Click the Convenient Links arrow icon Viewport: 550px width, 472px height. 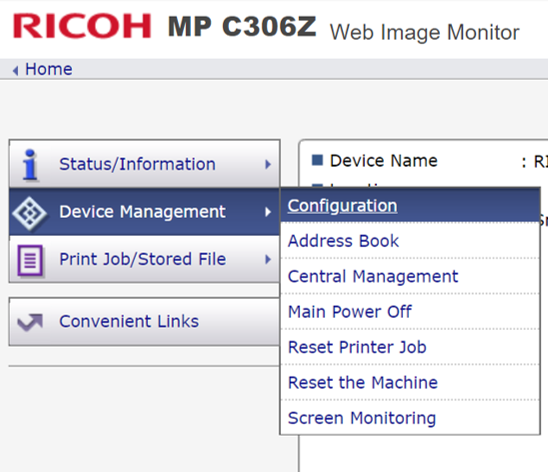[30, 322]
